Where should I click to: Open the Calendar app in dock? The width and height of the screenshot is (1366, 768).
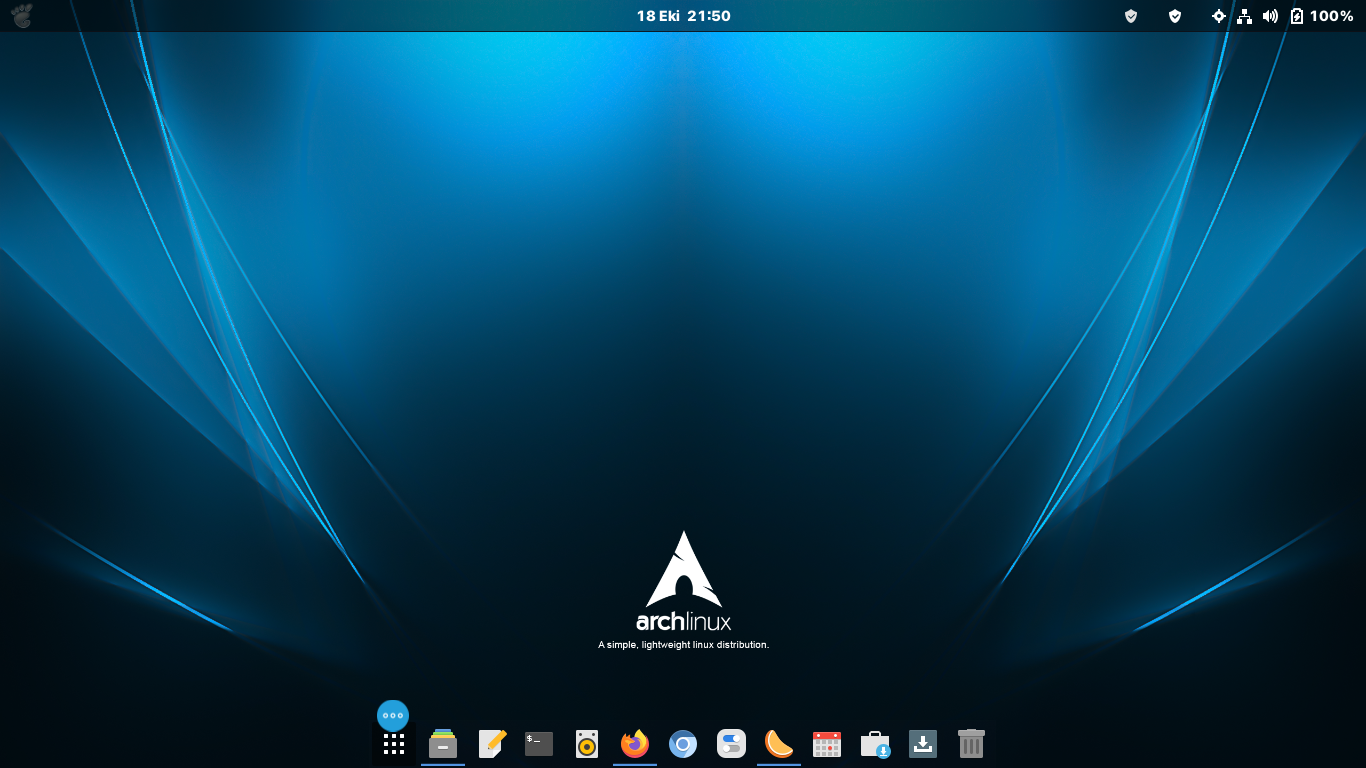(x=827, y=744)
